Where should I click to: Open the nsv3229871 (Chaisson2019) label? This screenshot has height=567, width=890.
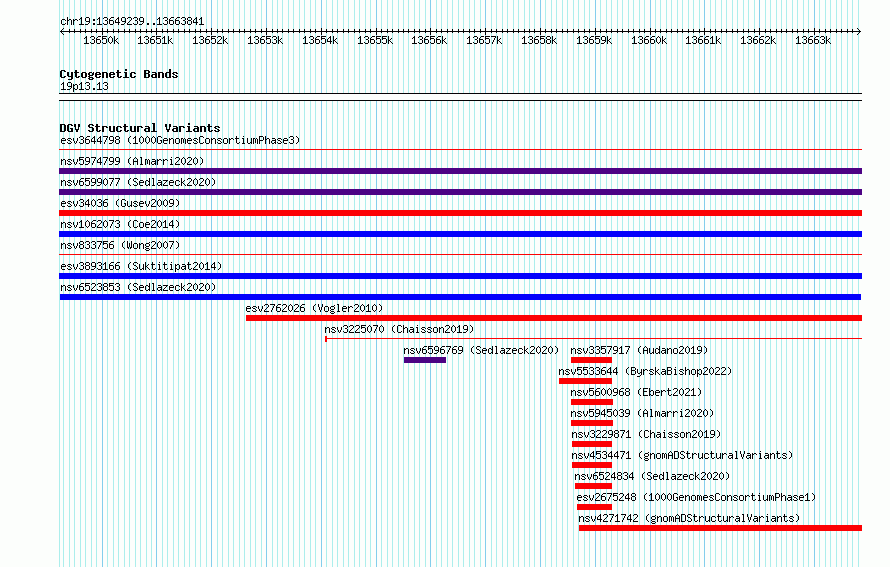[646, 434]
